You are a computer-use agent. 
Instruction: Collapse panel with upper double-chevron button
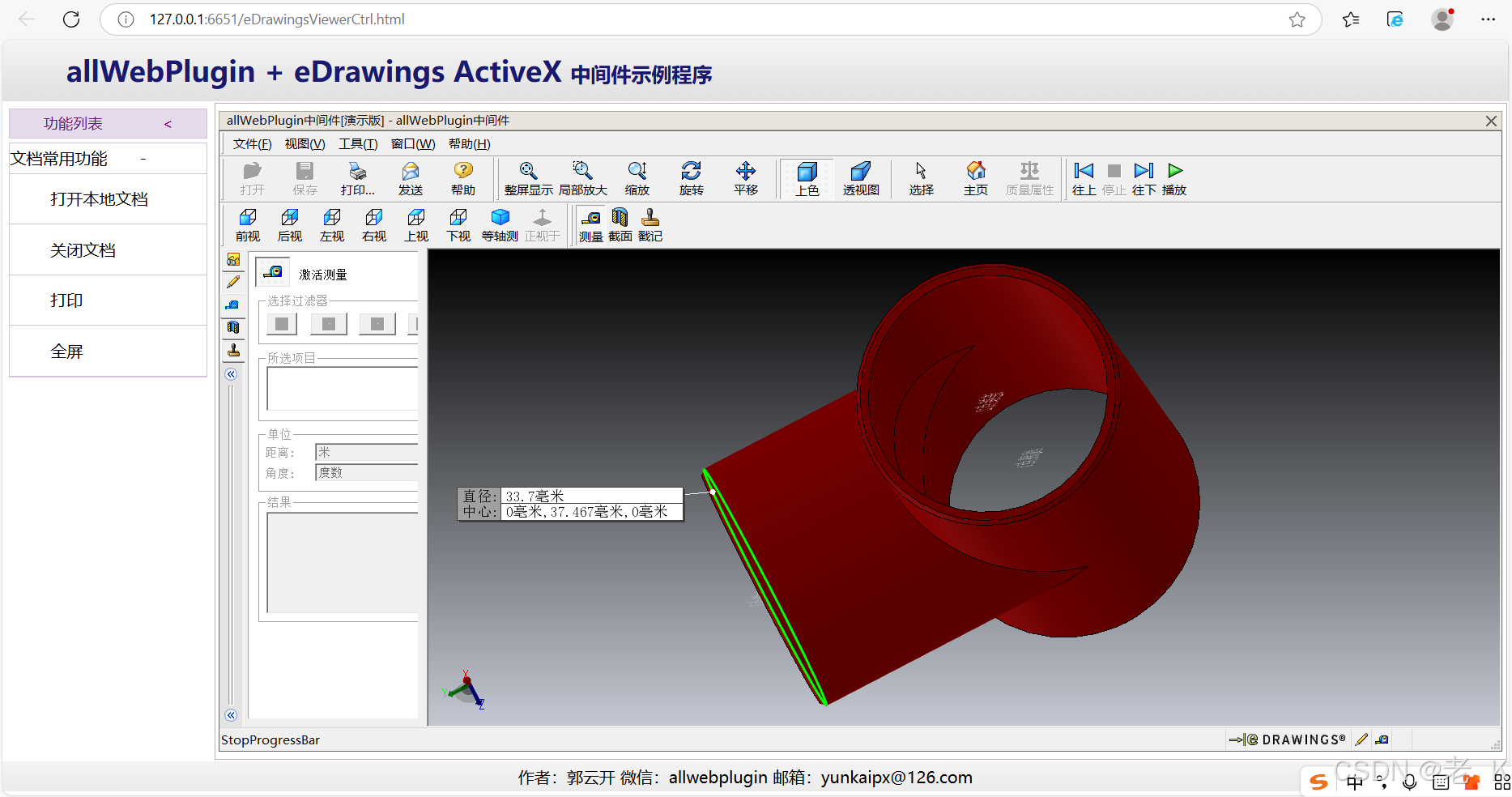point(231,374)
